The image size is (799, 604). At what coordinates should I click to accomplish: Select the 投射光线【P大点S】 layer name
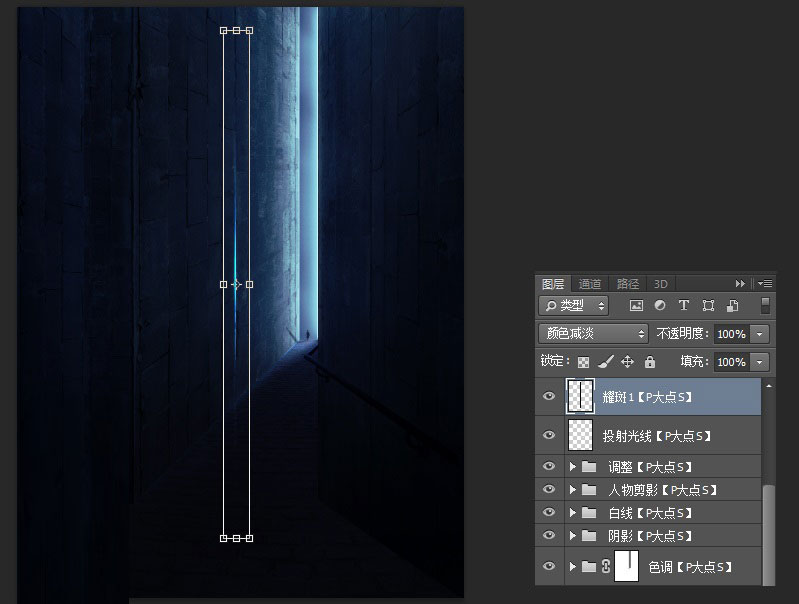656,436
